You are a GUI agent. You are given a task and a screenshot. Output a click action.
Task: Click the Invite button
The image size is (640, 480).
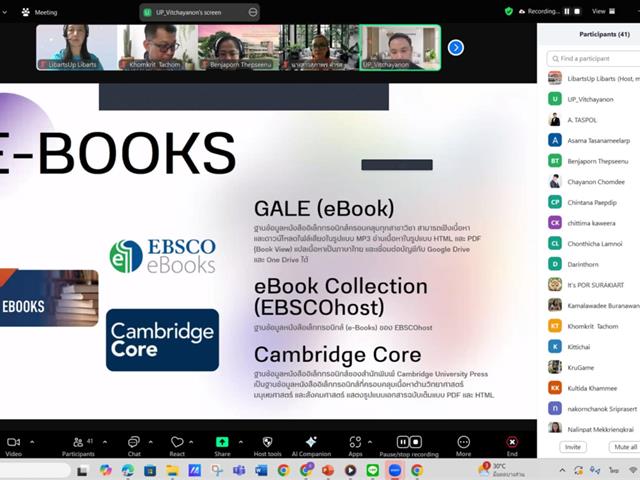point(573,447)
